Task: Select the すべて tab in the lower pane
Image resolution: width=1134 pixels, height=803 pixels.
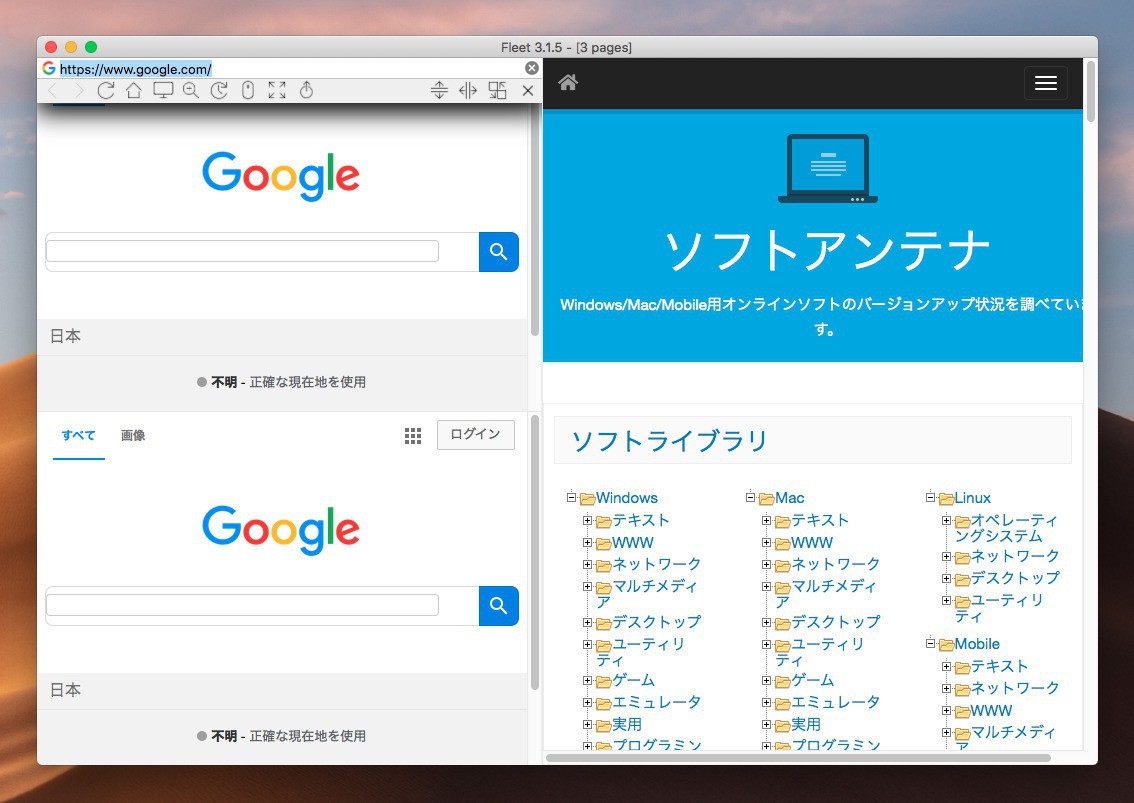Action: tap(78, 436)
